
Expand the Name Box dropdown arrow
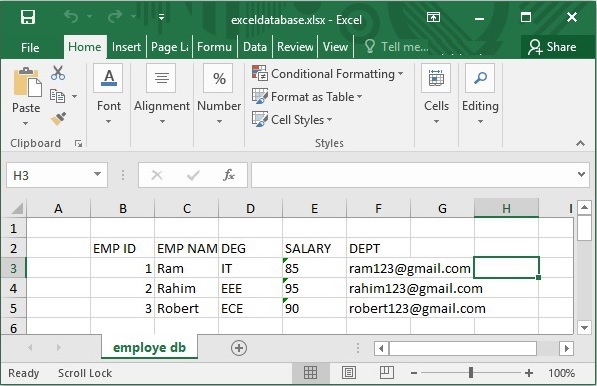coord(97,174)
